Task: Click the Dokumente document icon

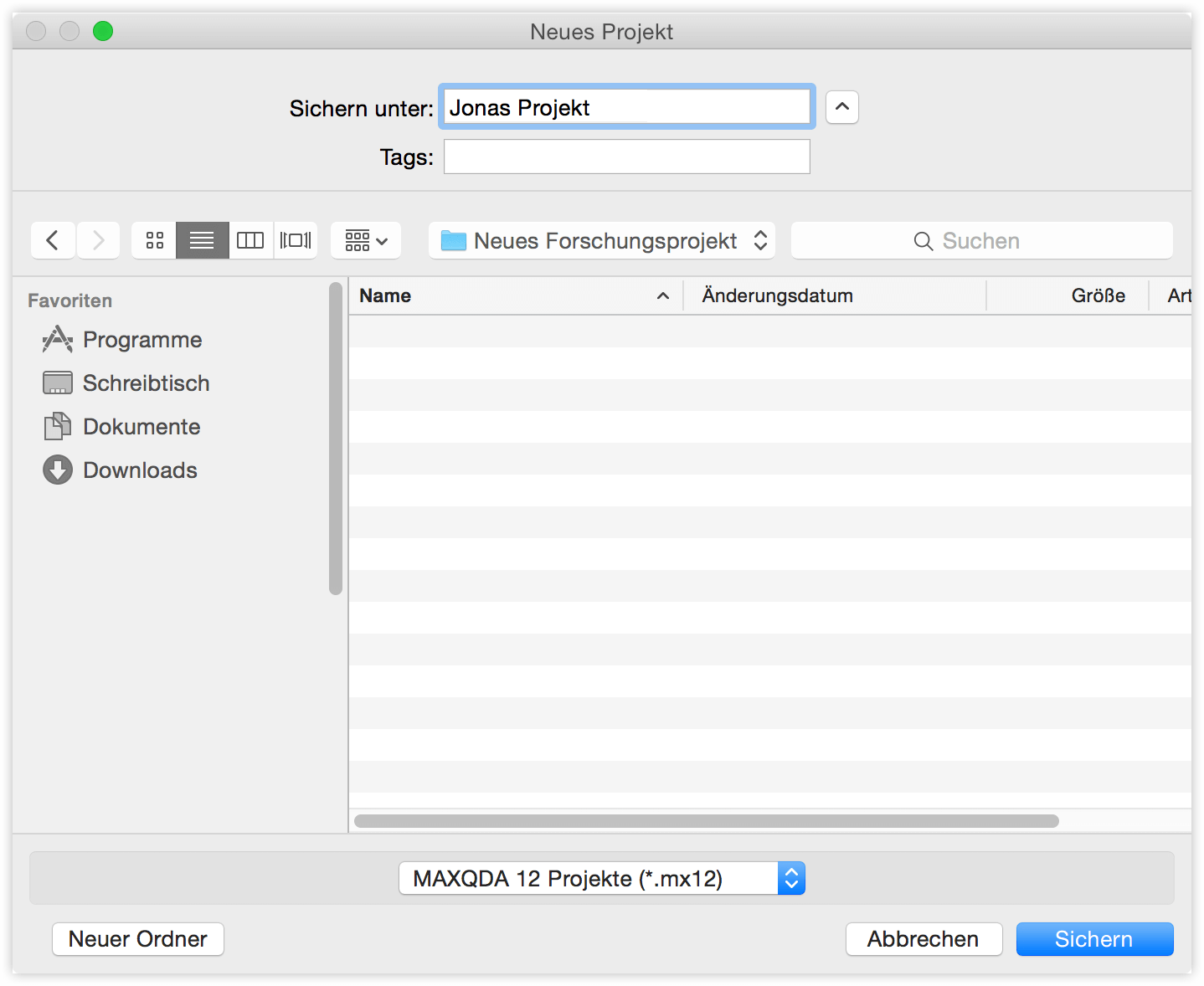Action: coord(58,426)
